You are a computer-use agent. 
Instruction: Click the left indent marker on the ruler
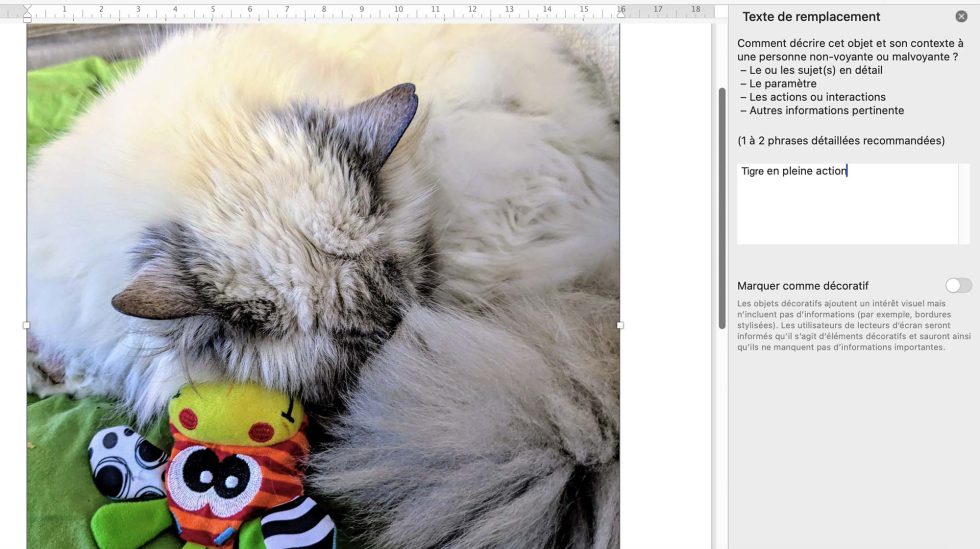click(27, 13)
